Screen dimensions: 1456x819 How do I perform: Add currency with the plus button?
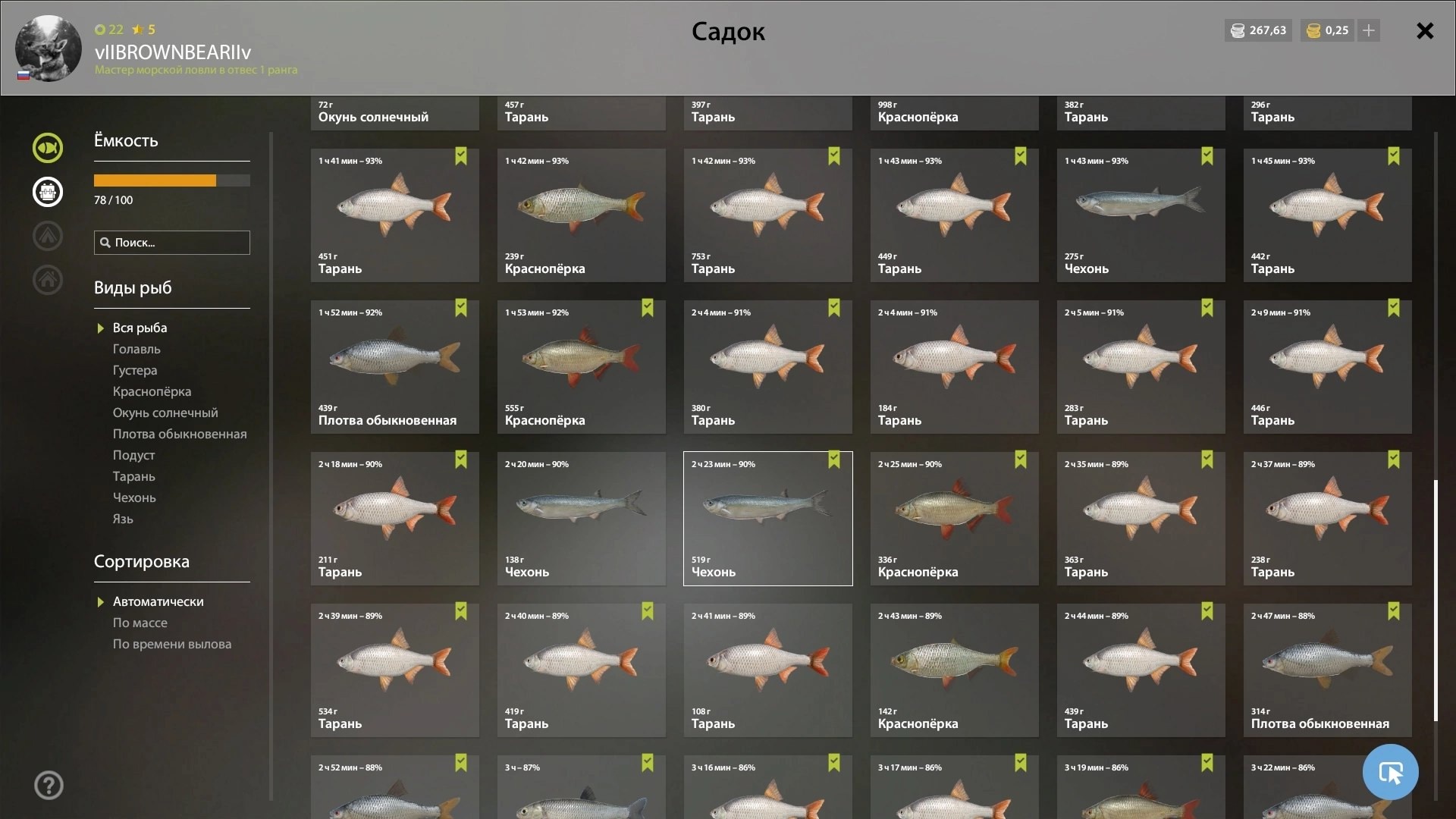1369,30
